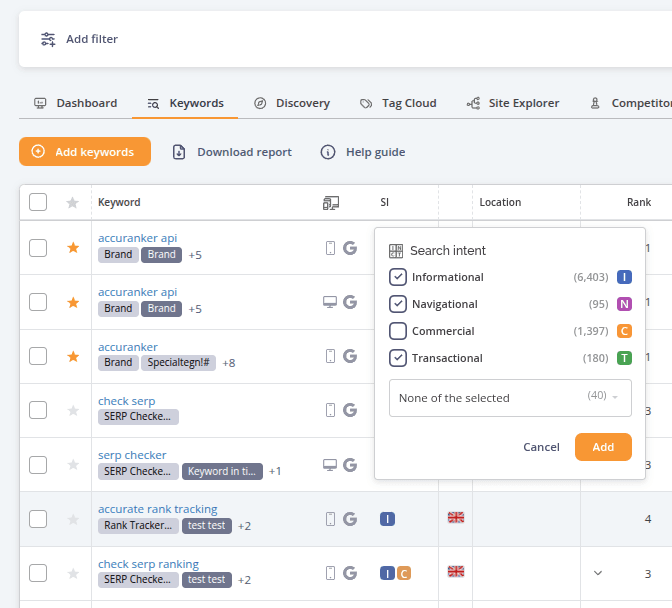The image size is (672, 608).
Task: Expand +2 tags on accurate rank tracking row
Action: (x=244, y=526)
